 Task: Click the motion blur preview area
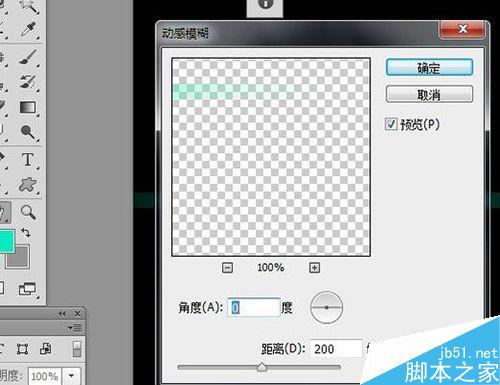point(271,157)
